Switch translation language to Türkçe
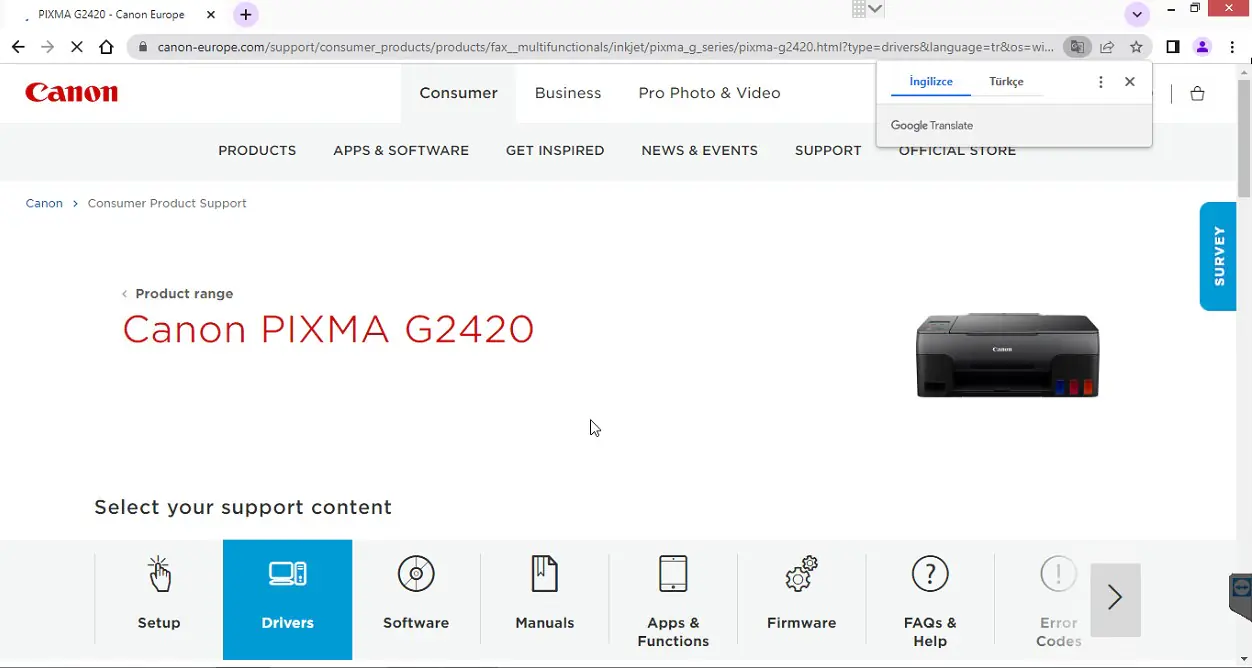Image resolution: width=1252 pixels, height=668 pixels. coord(1006,81)
